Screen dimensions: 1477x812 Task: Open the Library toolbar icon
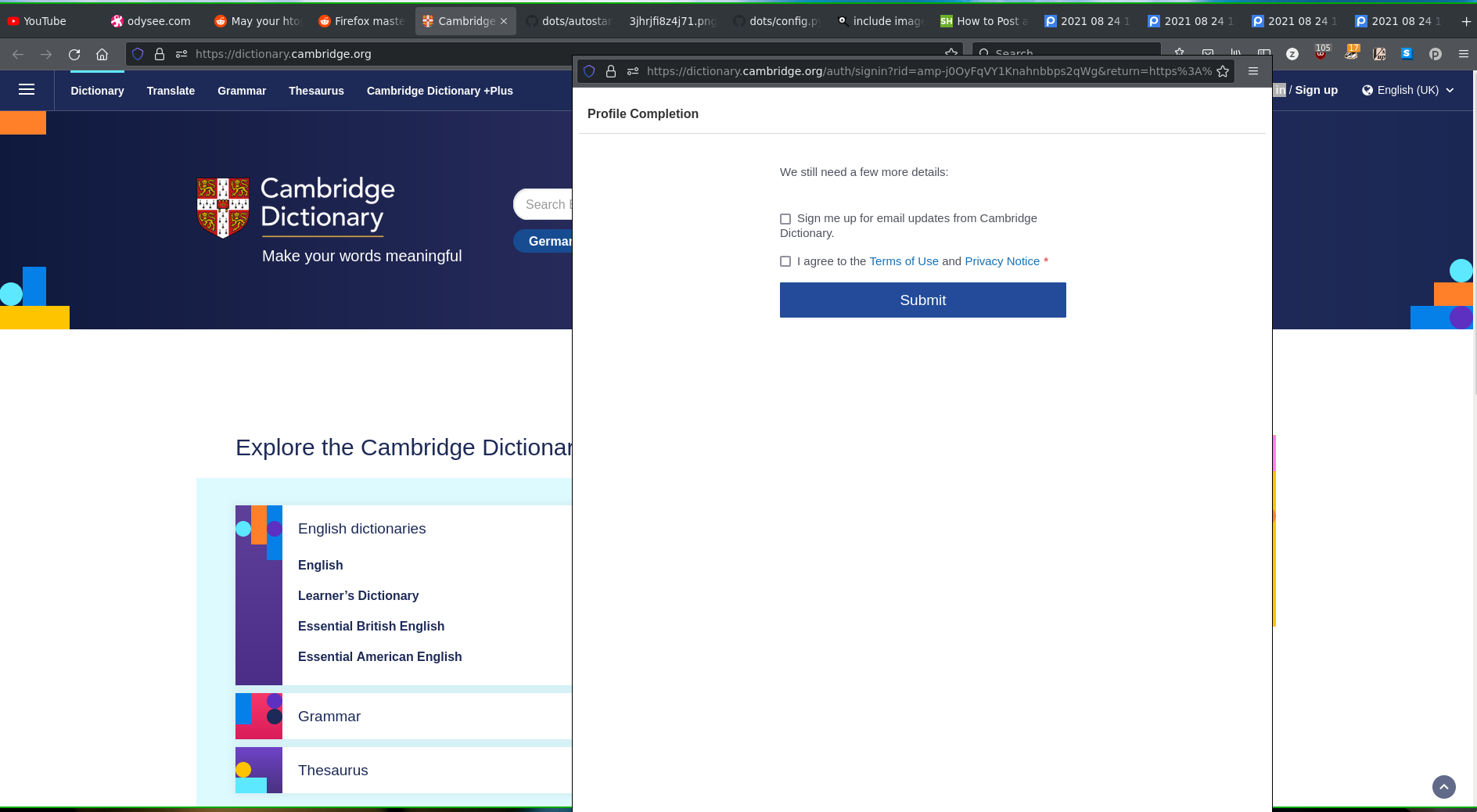click(1236, 53)
